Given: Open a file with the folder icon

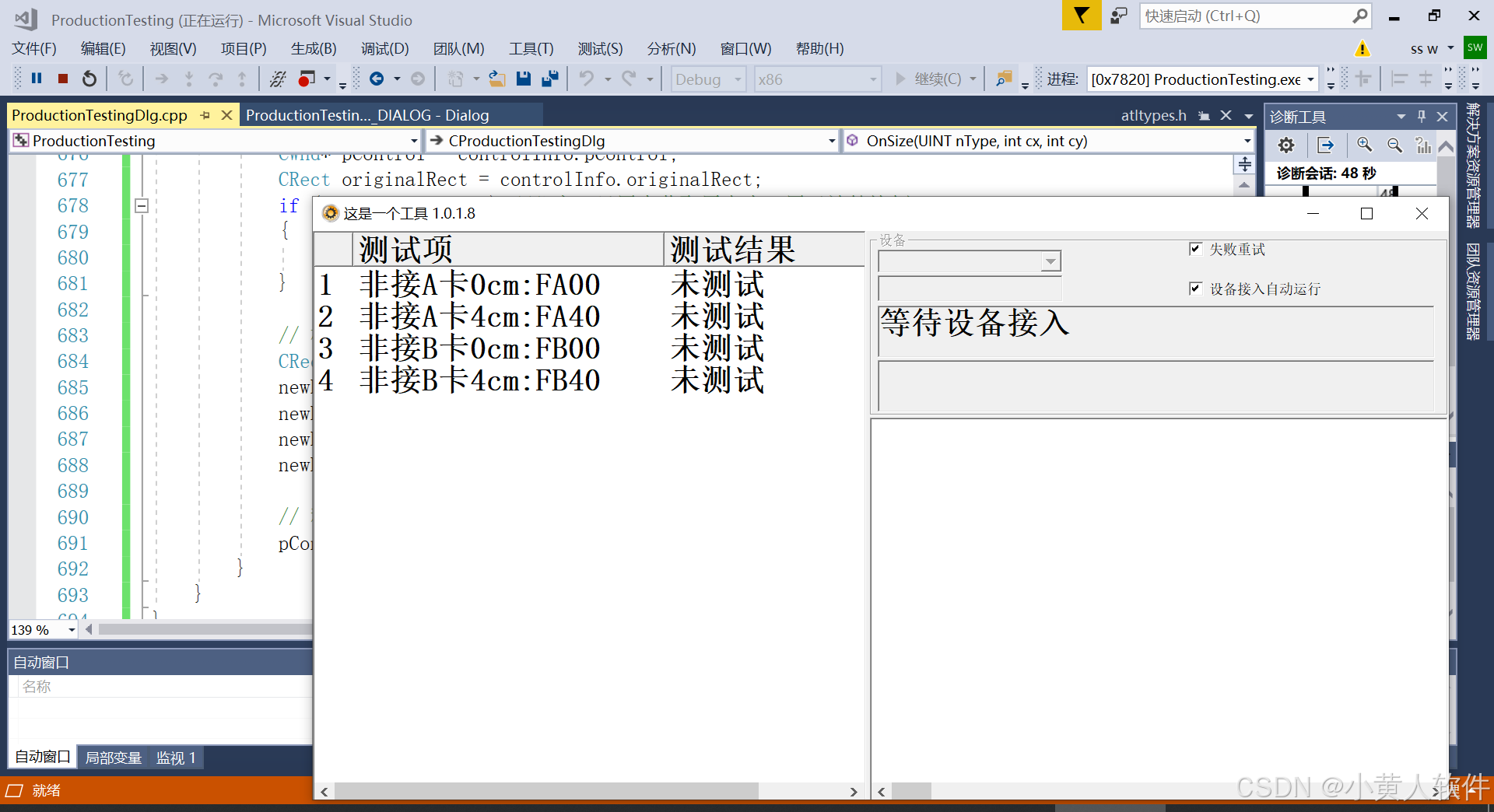Looking at the screenshot, I should click(497, 79).
